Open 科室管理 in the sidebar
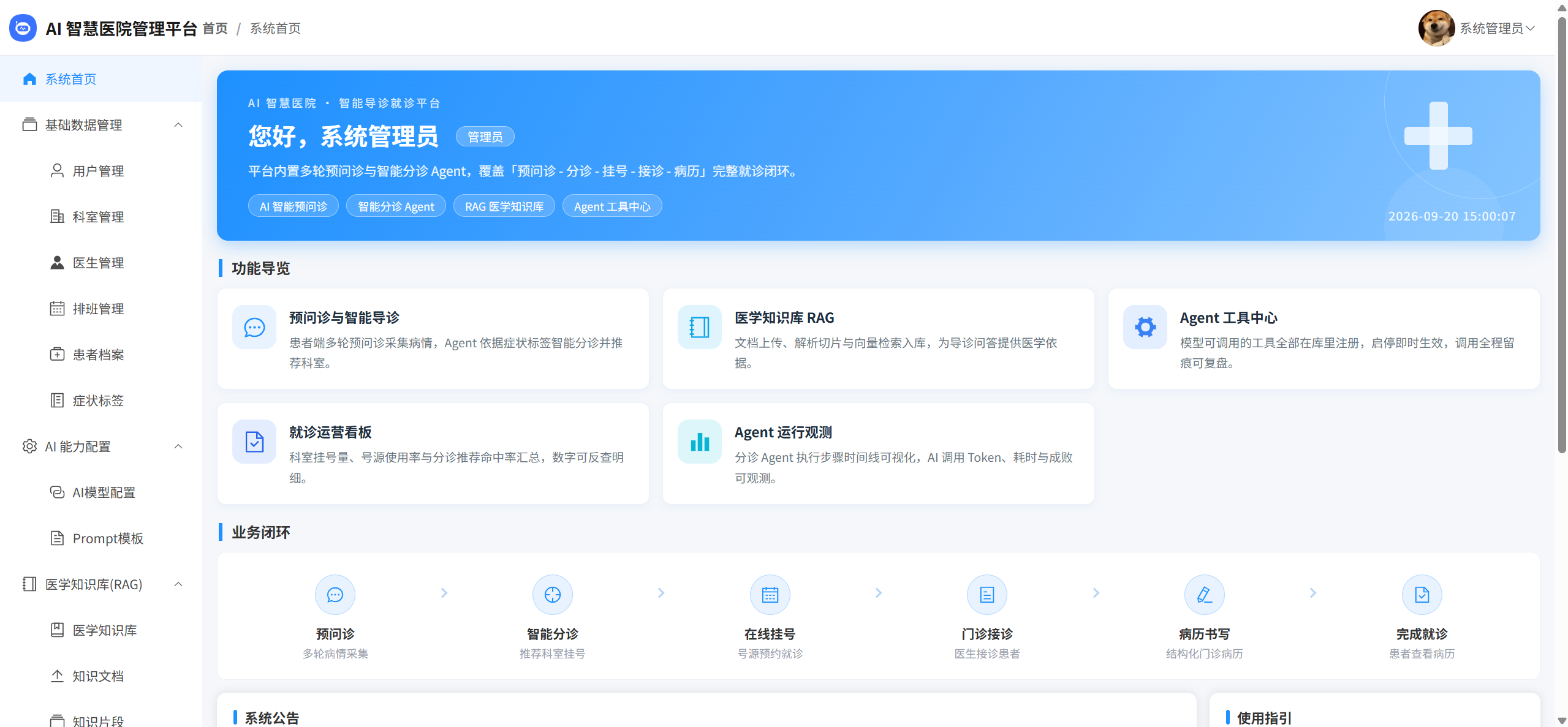Image resolution: width=1568 pixels, height=727 pixels. [101, 217]
